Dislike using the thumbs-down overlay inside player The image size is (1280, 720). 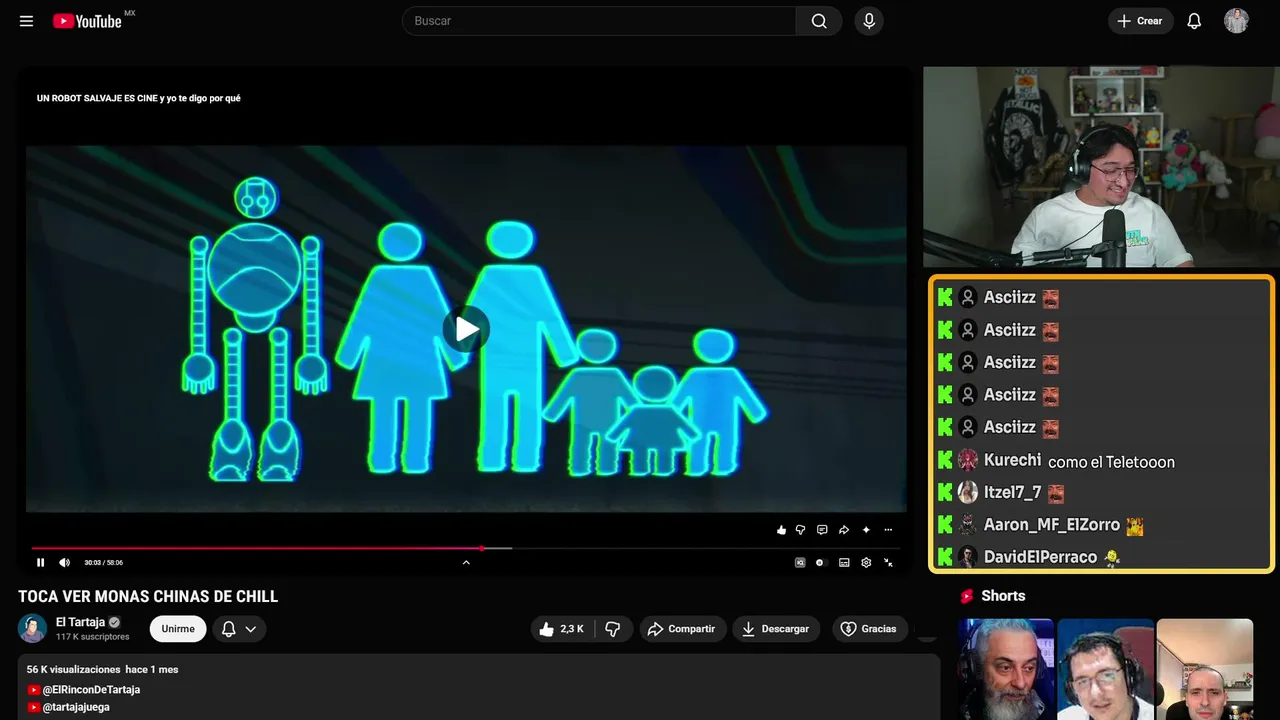pyautogui.click(x=800, y=530)
